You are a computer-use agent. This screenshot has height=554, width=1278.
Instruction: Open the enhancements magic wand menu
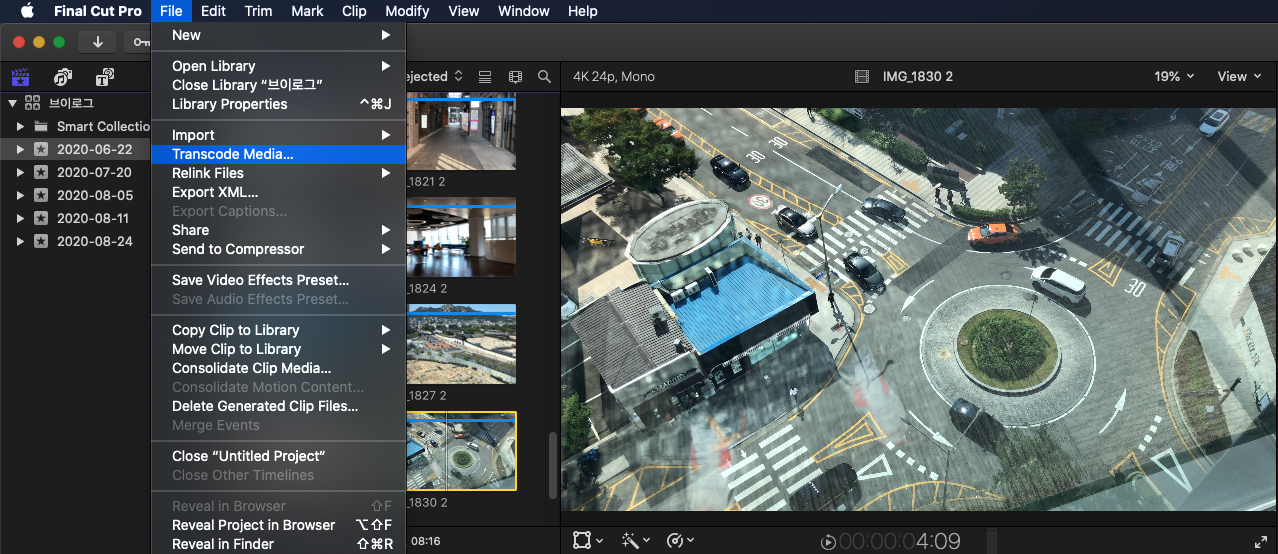pos(636,540)
